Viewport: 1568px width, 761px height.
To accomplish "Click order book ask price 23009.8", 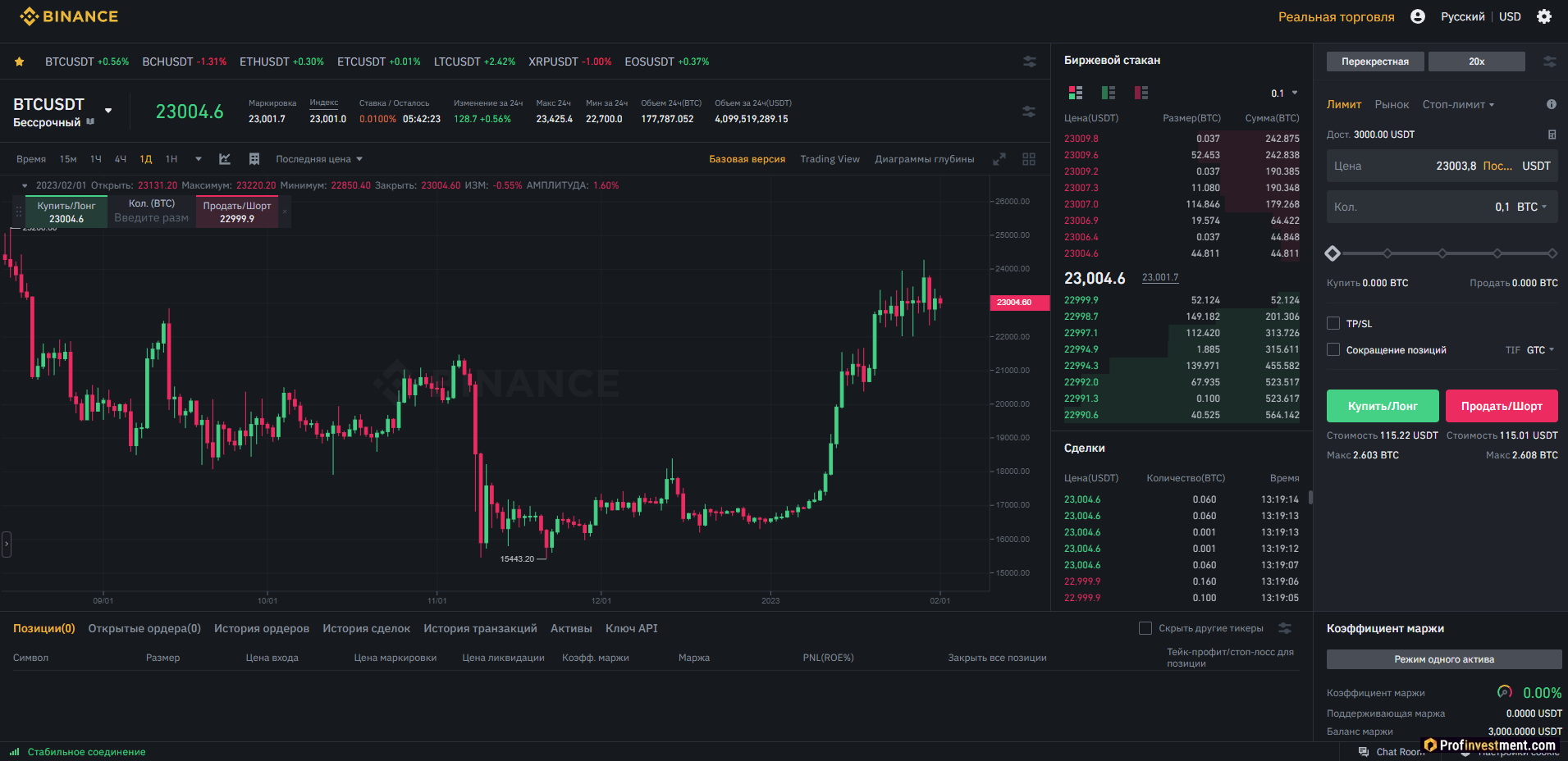I will click(1081, 139).
